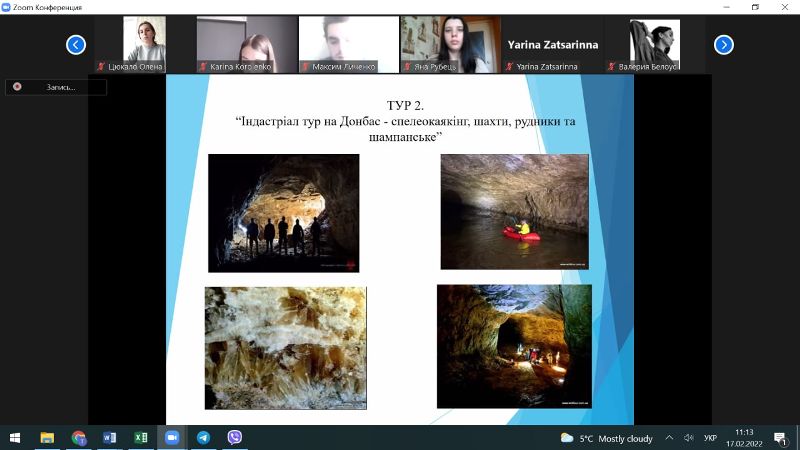Select Цюкало Олена's video thumbnail
The height and width of the screenshot is (450, 800).
point(144,44)
